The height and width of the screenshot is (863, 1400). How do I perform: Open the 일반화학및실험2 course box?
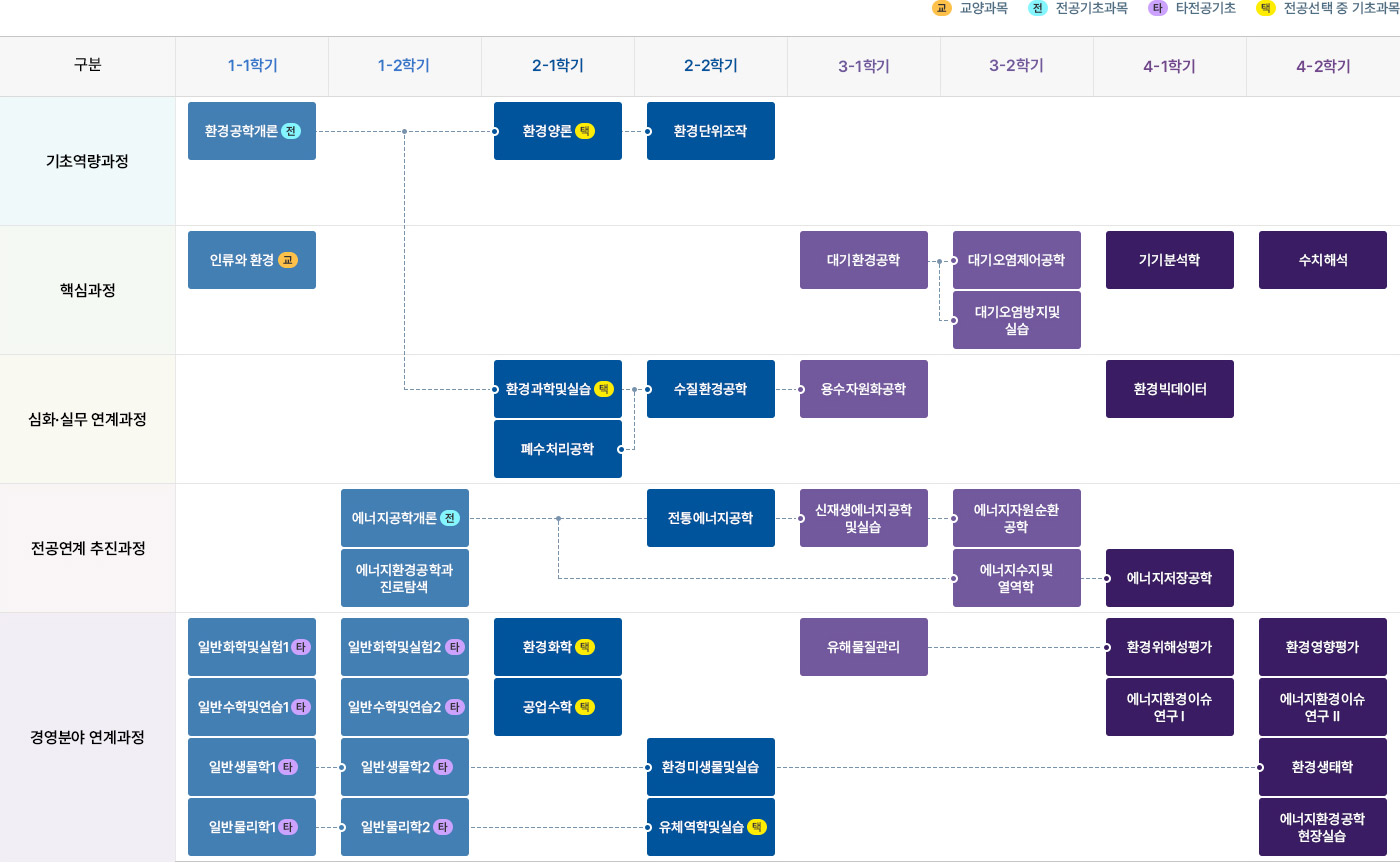click(405, 647)
